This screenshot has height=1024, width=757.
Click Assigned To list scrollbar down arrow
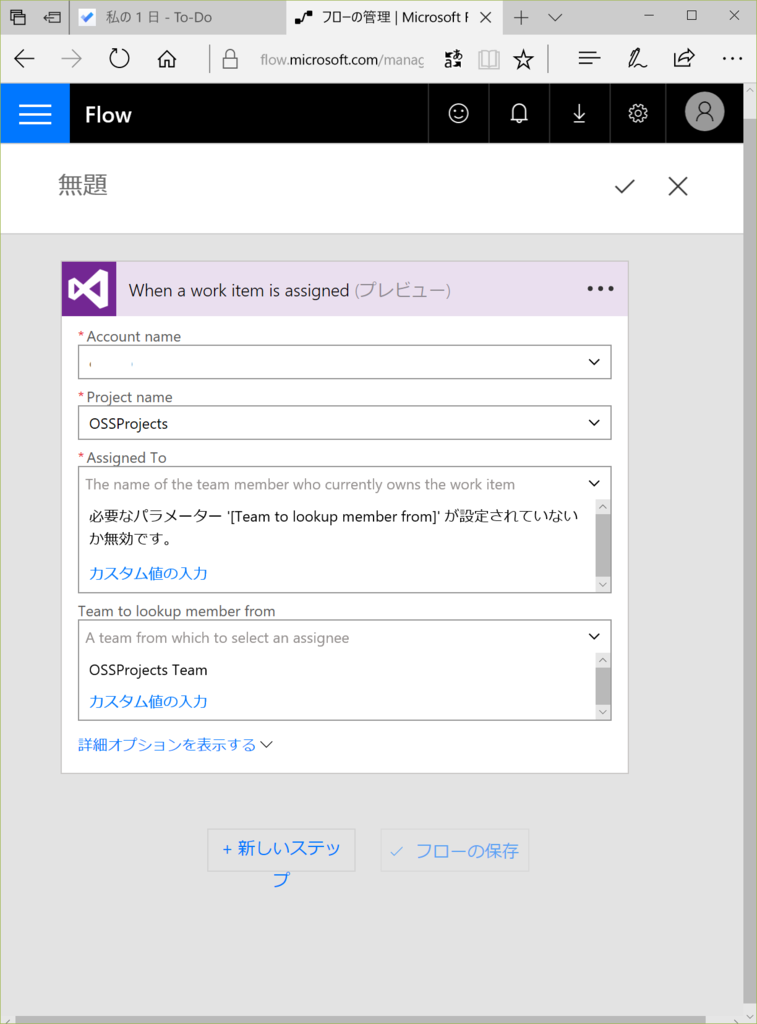(603, 584)
